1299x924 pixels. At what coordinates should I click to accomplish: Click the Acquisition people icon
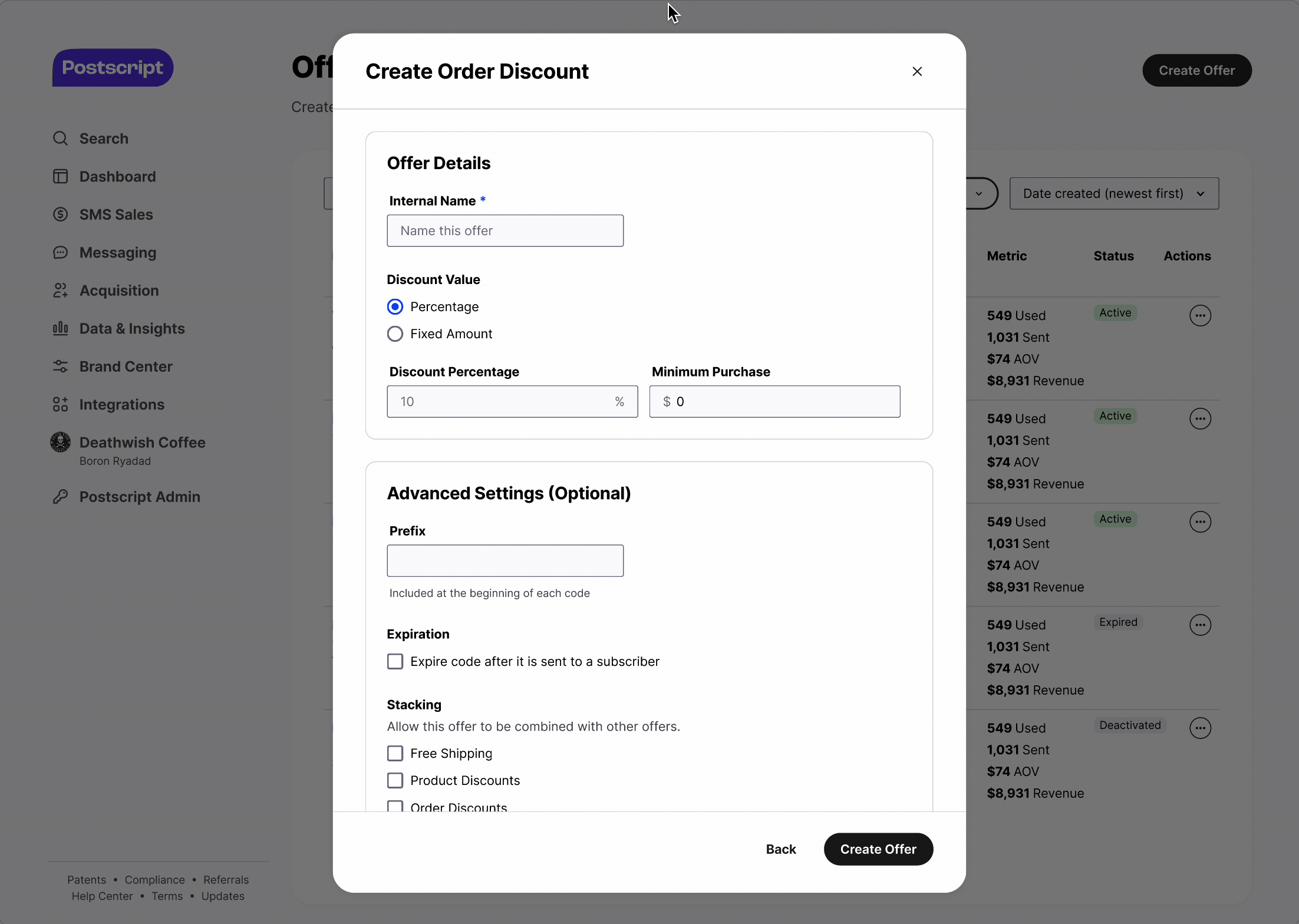click(x=60, y=291)
